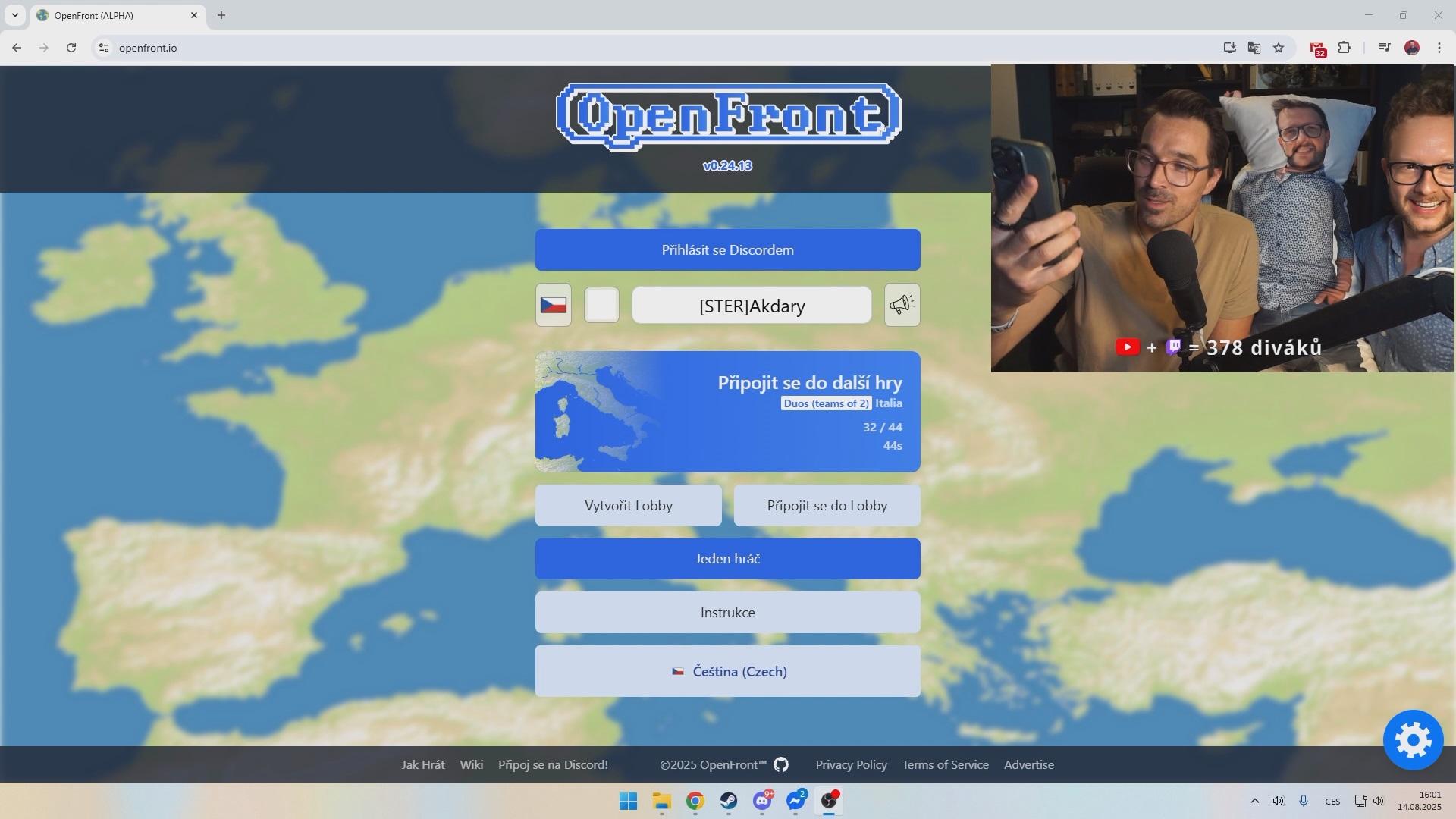Bookmark this page with star icon
The height and width of the screenshot is (819, 1456).
(x=1279, y=48)
